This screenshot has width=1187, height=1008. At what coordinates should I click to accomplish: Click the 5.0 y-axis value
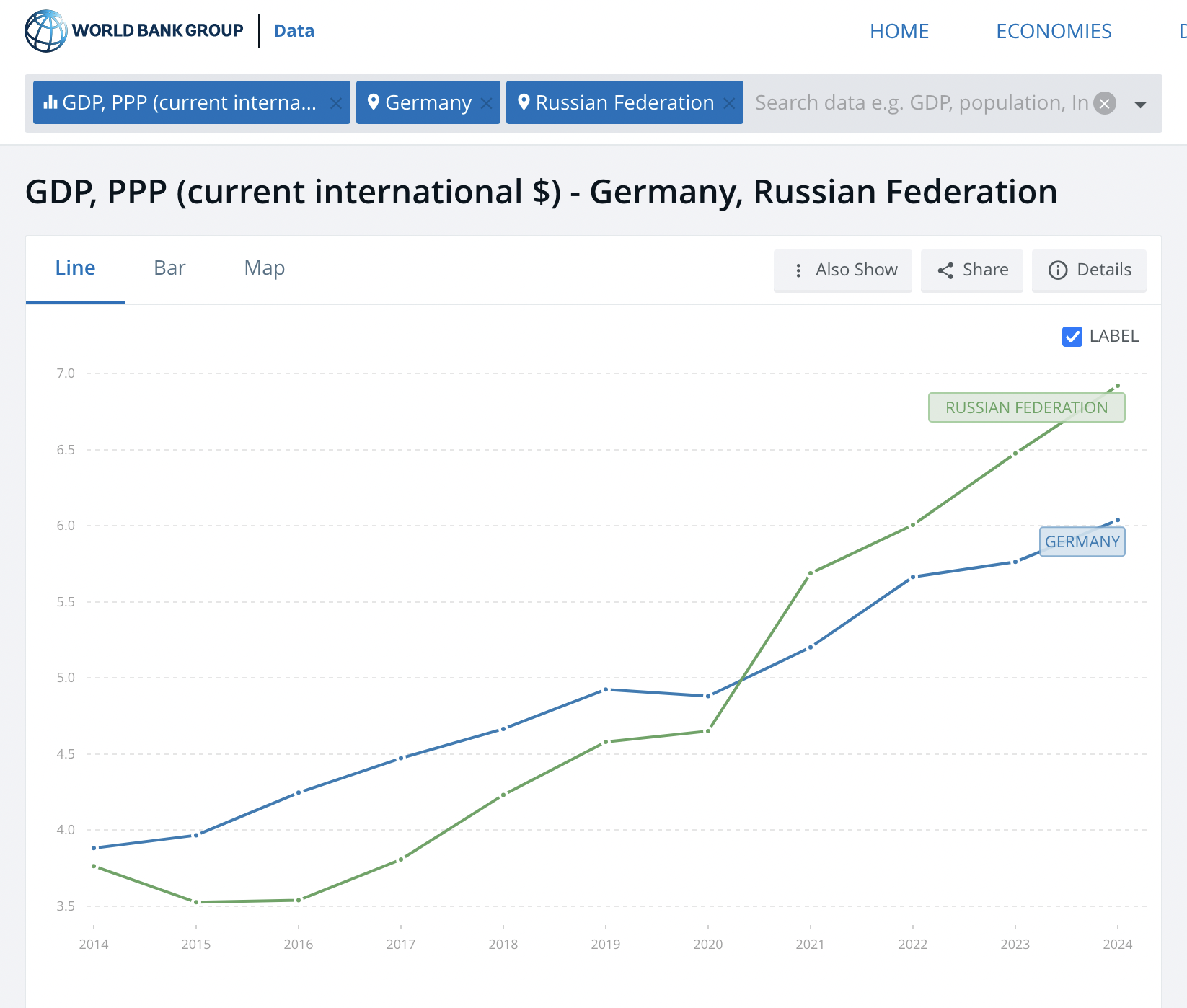click(66, 678)
